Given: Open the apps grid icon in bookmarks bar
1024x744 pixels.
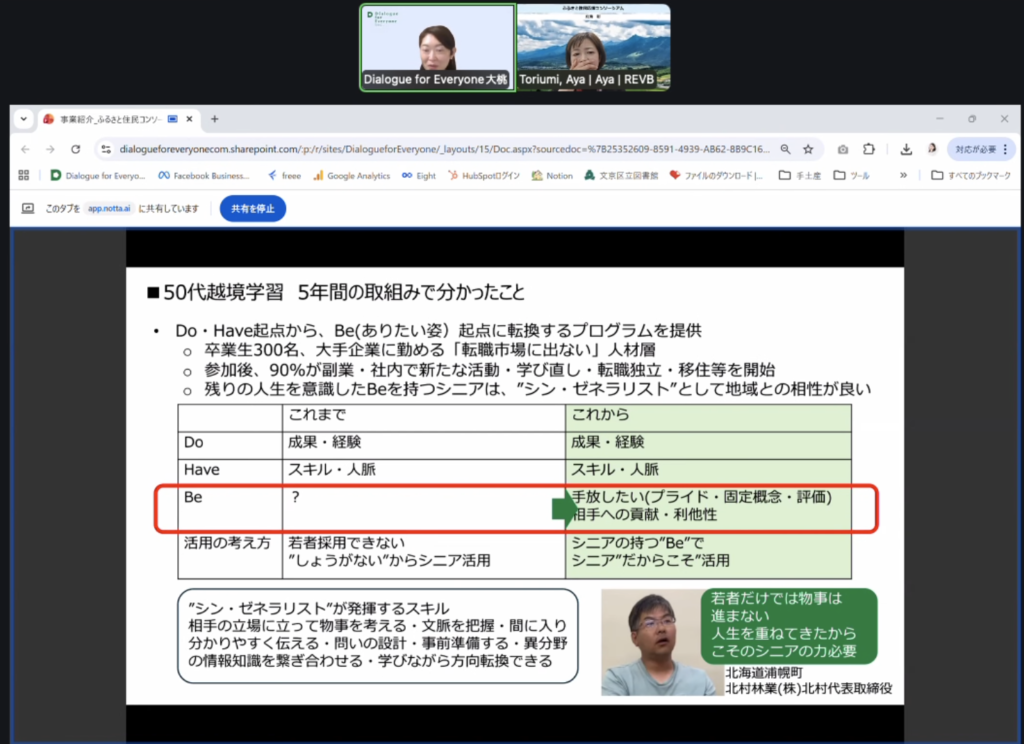Looking at the screenshot, I should click(24, 175).
